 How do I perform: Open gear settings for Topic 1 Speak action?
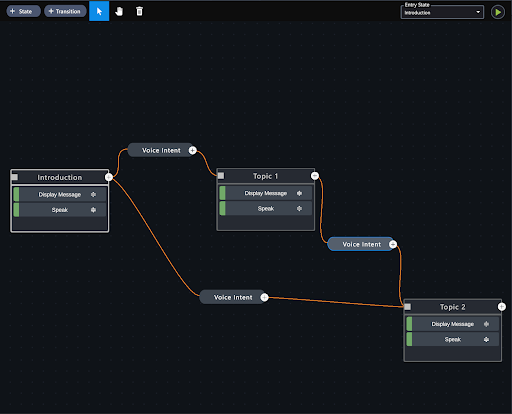tap(299, 208)
